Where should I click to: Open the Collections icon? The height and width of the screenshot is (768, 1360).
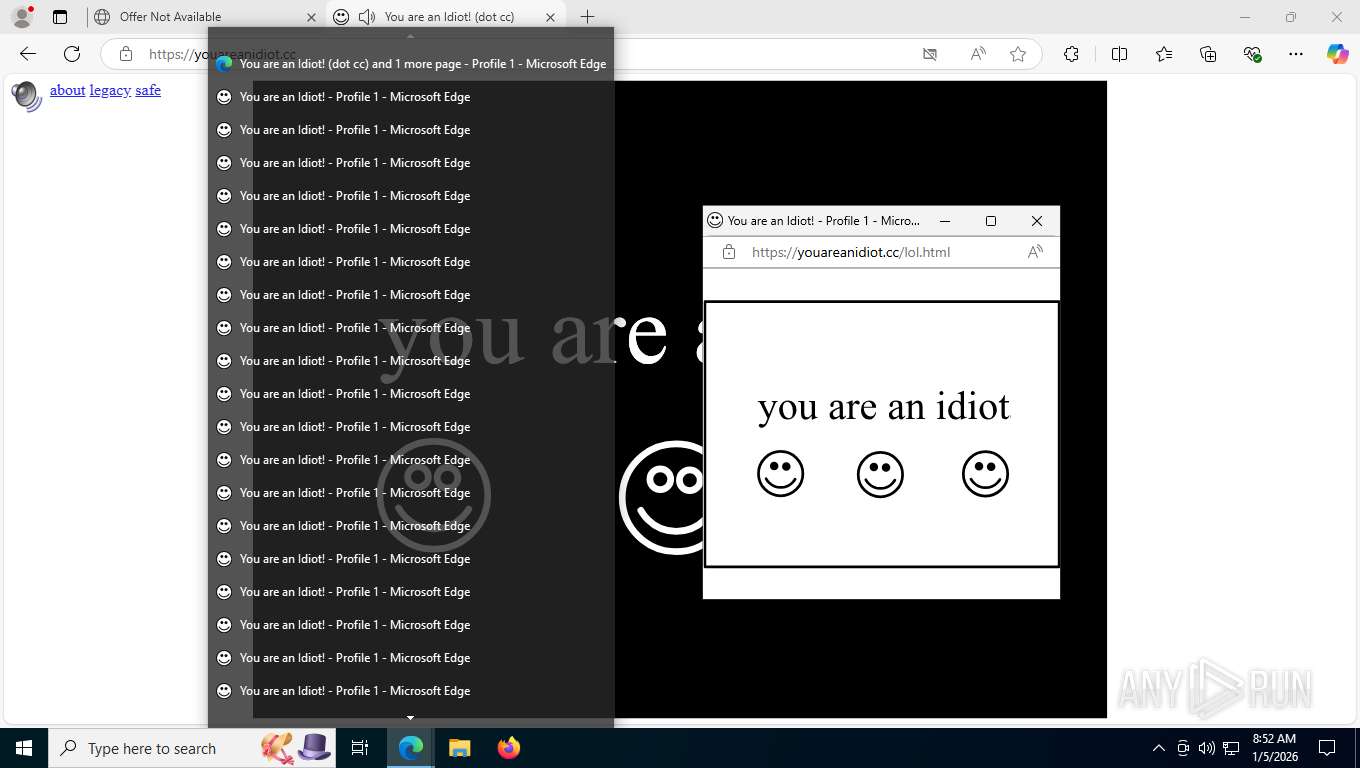1208,54
